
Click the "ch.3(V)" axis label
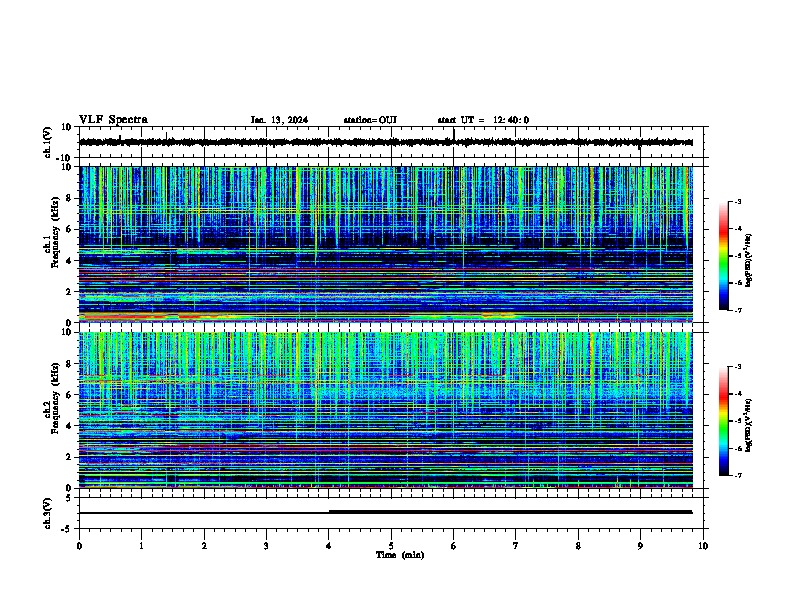click(47, 514)
